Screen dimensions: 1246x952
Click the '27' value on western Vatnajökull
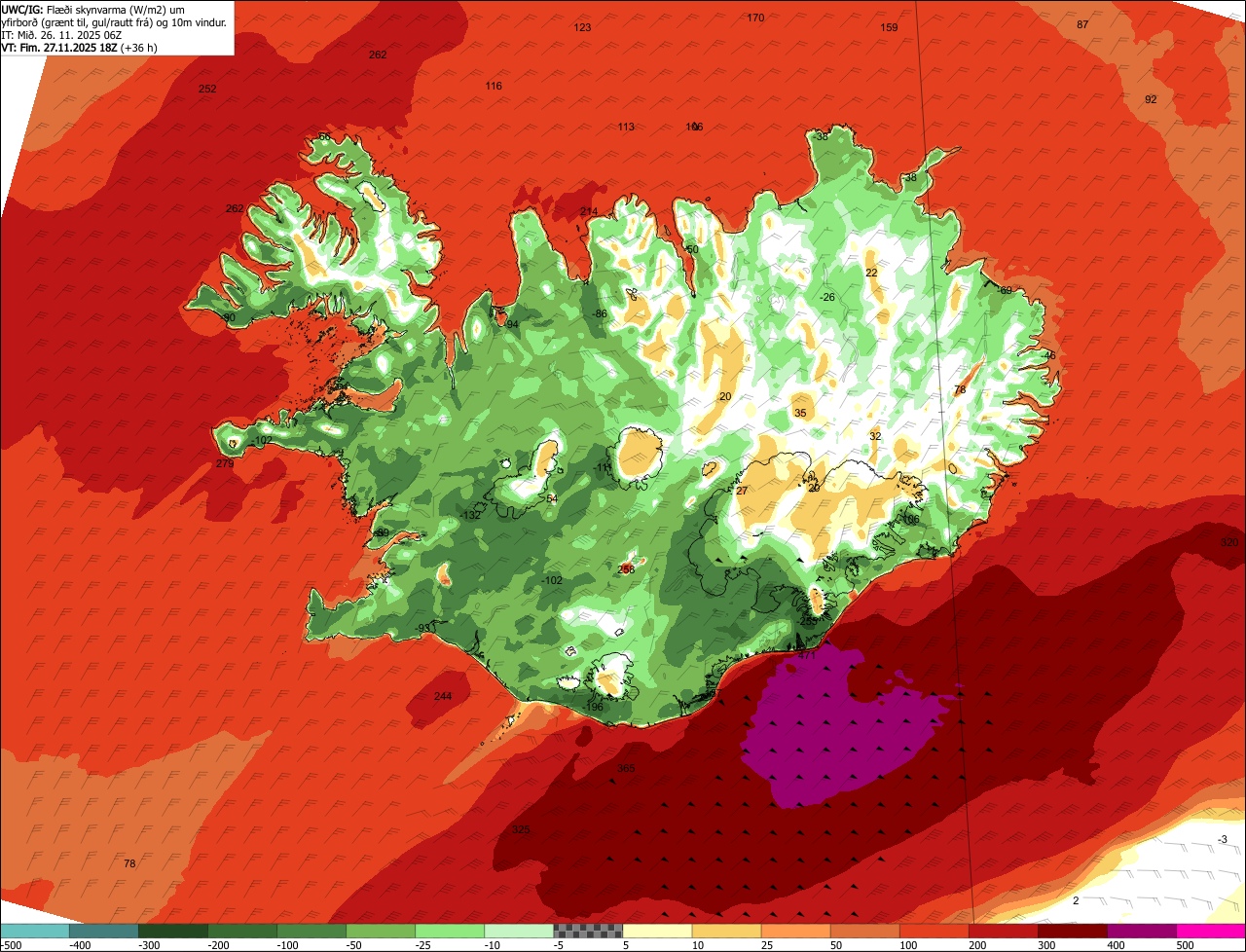(742, 491)
